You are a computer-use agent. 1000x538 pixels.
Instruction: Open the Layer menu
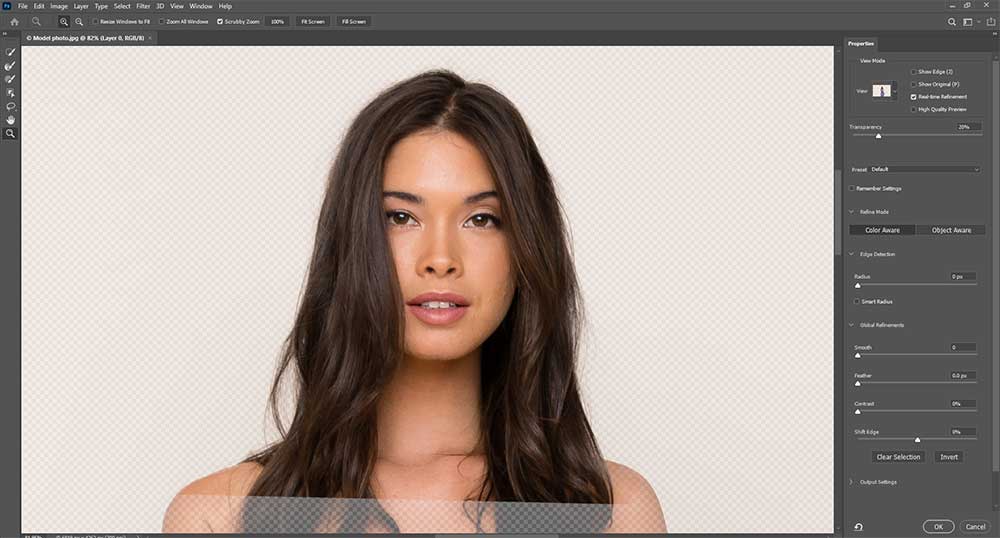click(81, 6)
